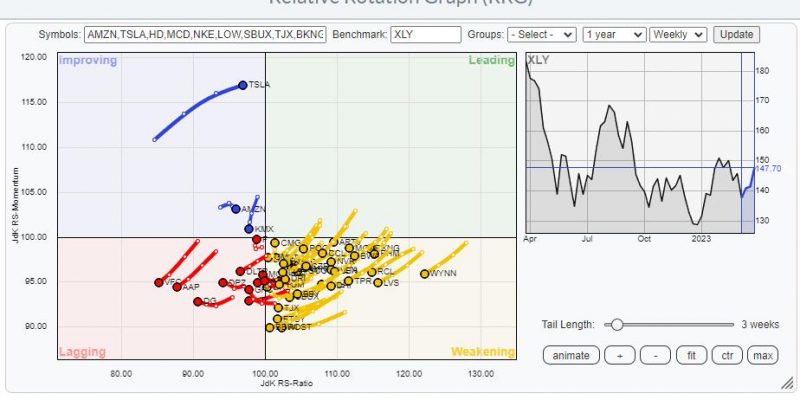Select the KMX data point
The height and width of the screenshot is (400, 800).
249,229
